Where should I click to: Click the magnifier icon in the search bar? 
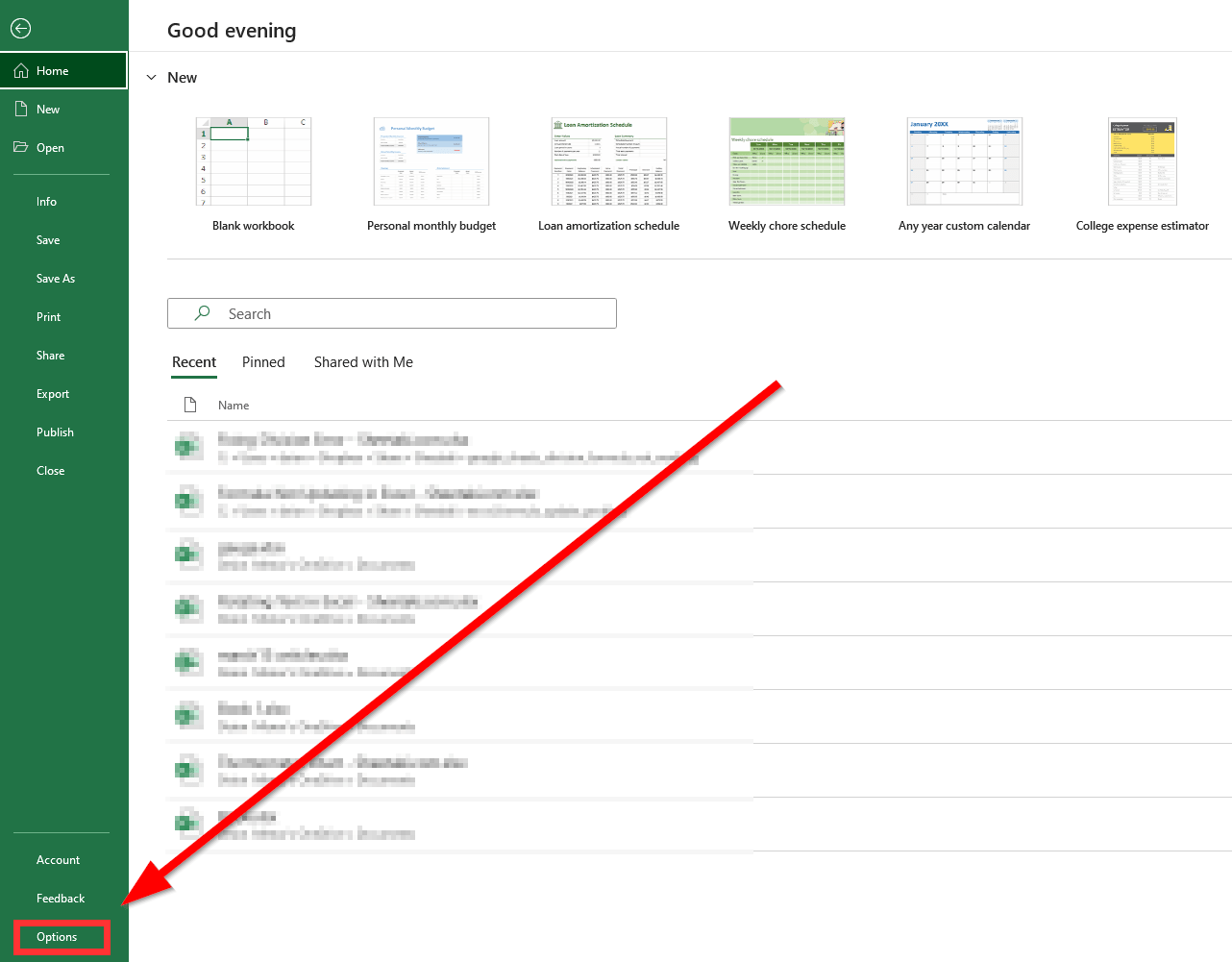click(202, 313)
